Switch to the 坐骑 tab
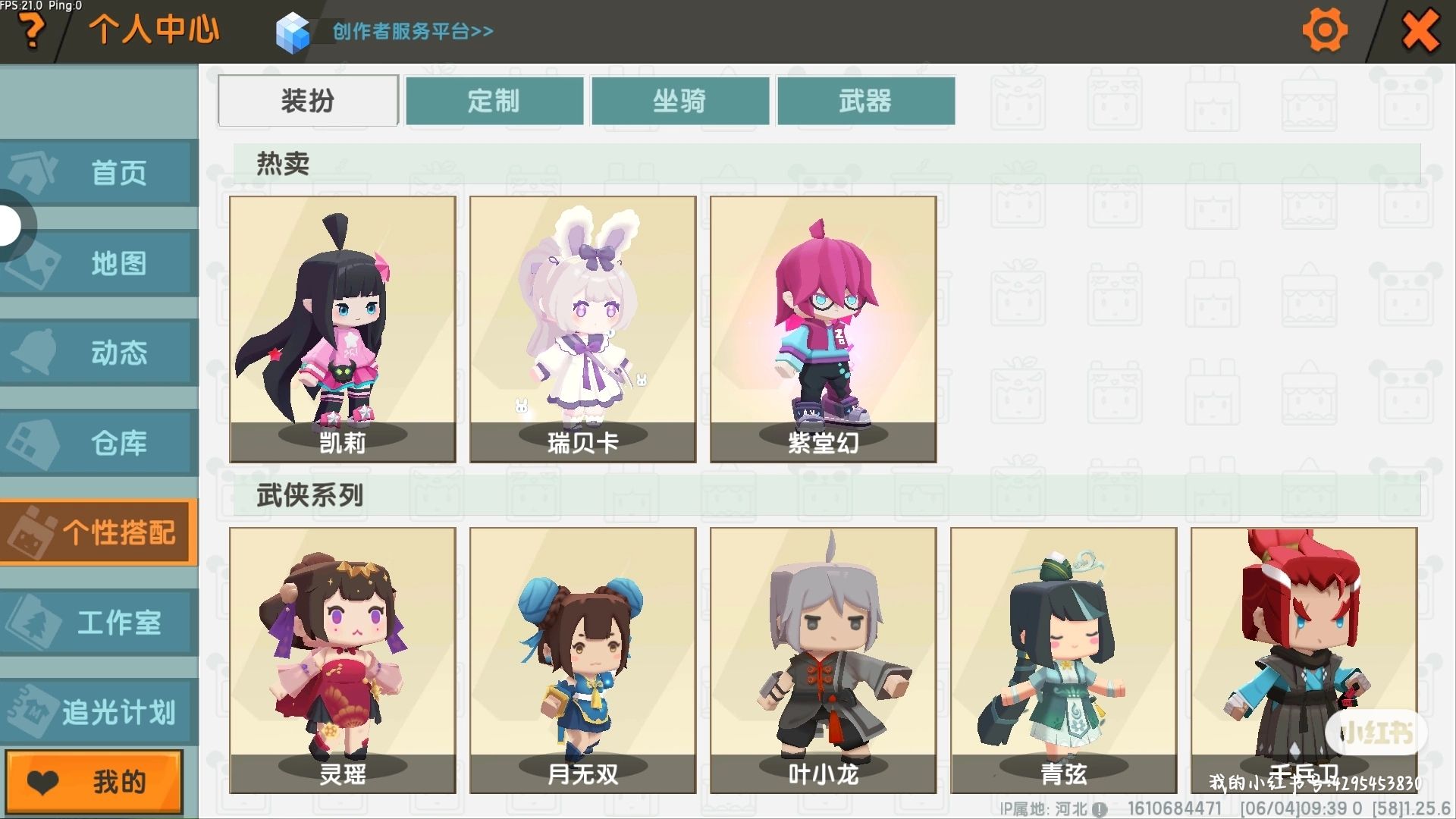 (x=680, y=100)
